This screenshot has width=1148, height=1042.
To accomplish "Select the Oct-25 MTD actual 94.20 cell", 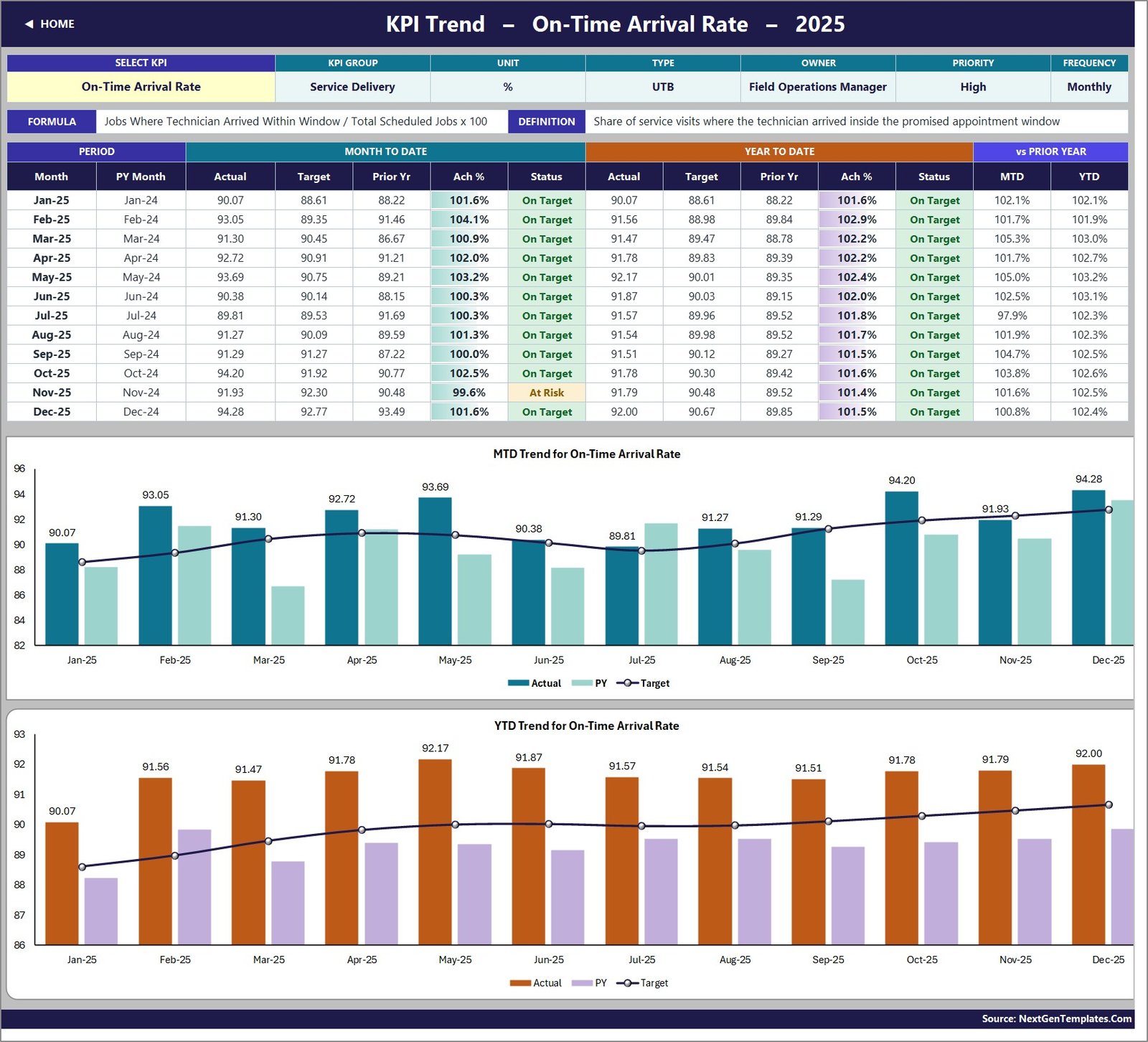I will click(x=230, y=373).
